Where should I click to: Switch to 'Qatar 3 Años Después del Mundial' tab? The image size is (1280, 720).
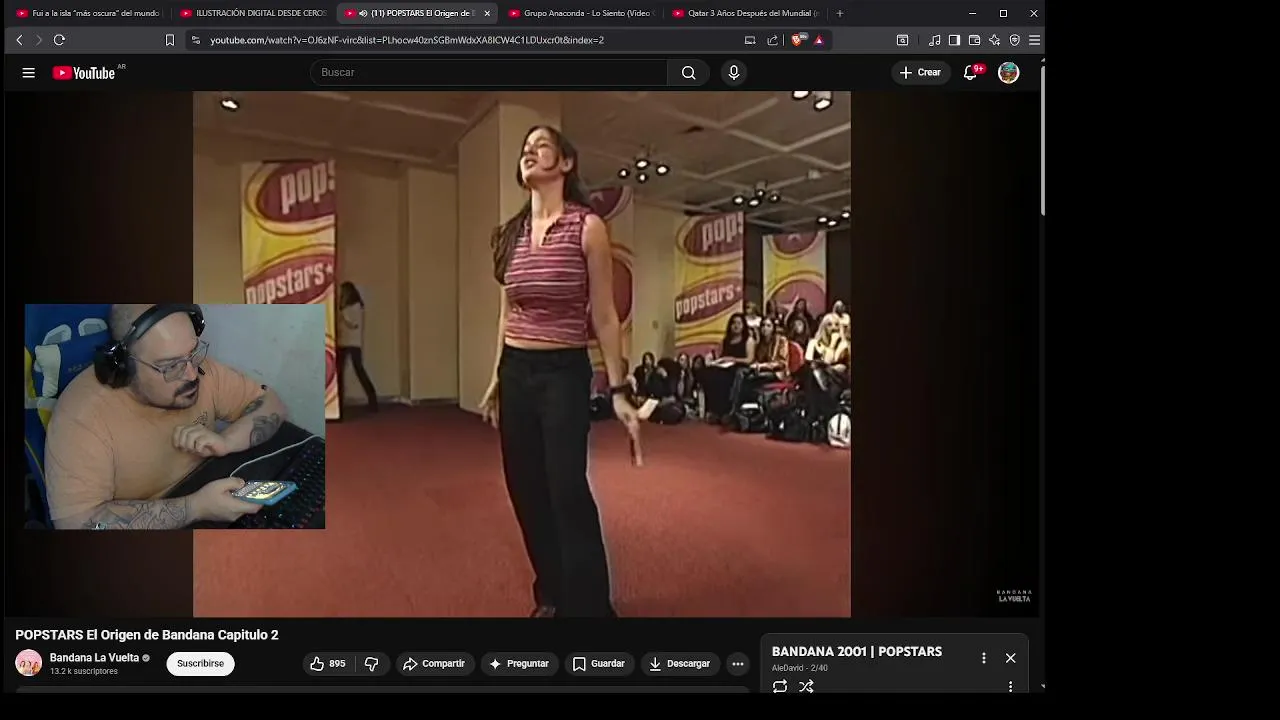coord(746,13)
